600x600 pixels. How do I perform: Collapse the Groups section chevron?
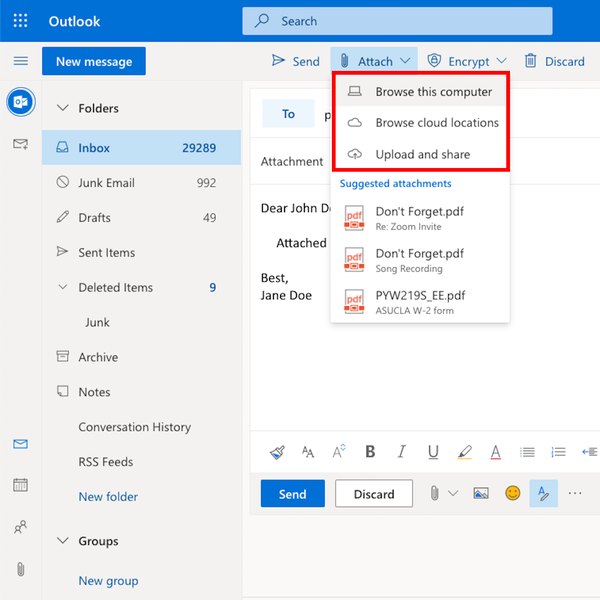pyautogui.click(x=62, y=541)
